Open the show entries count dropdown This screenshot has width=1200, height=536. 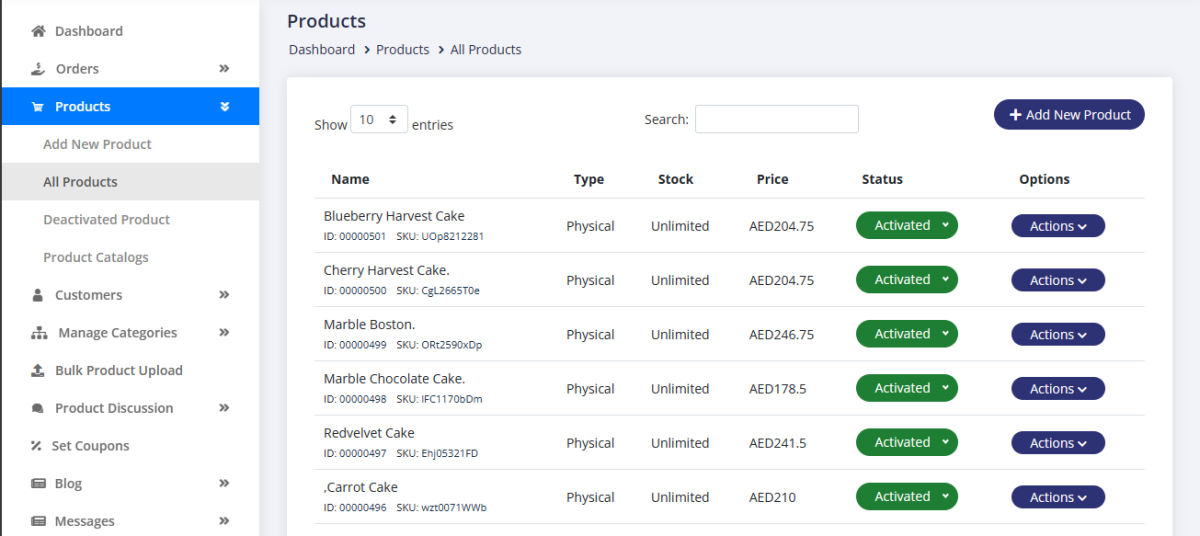[x=379, y=120]
